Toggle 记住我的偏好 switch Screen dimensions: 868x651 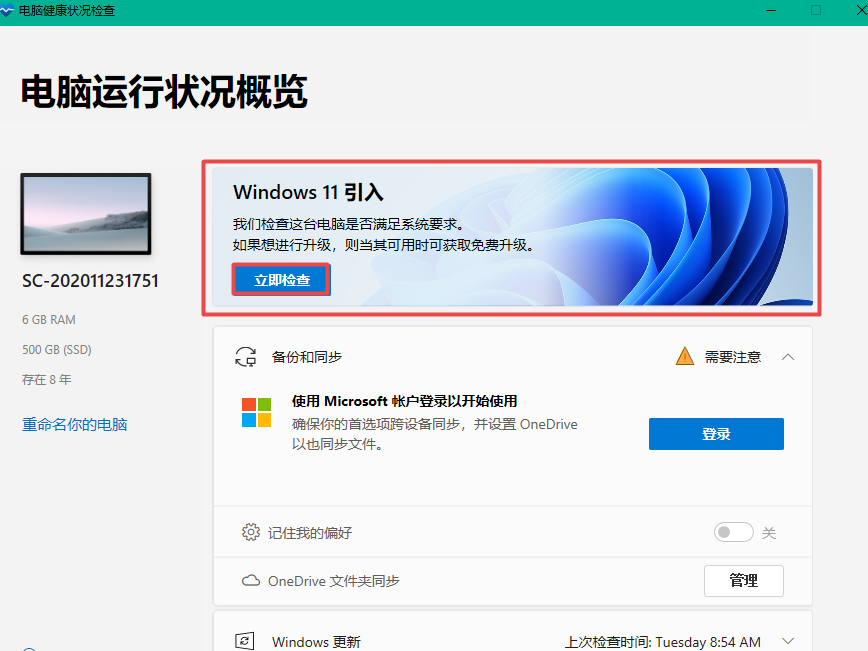coord(733,533)
